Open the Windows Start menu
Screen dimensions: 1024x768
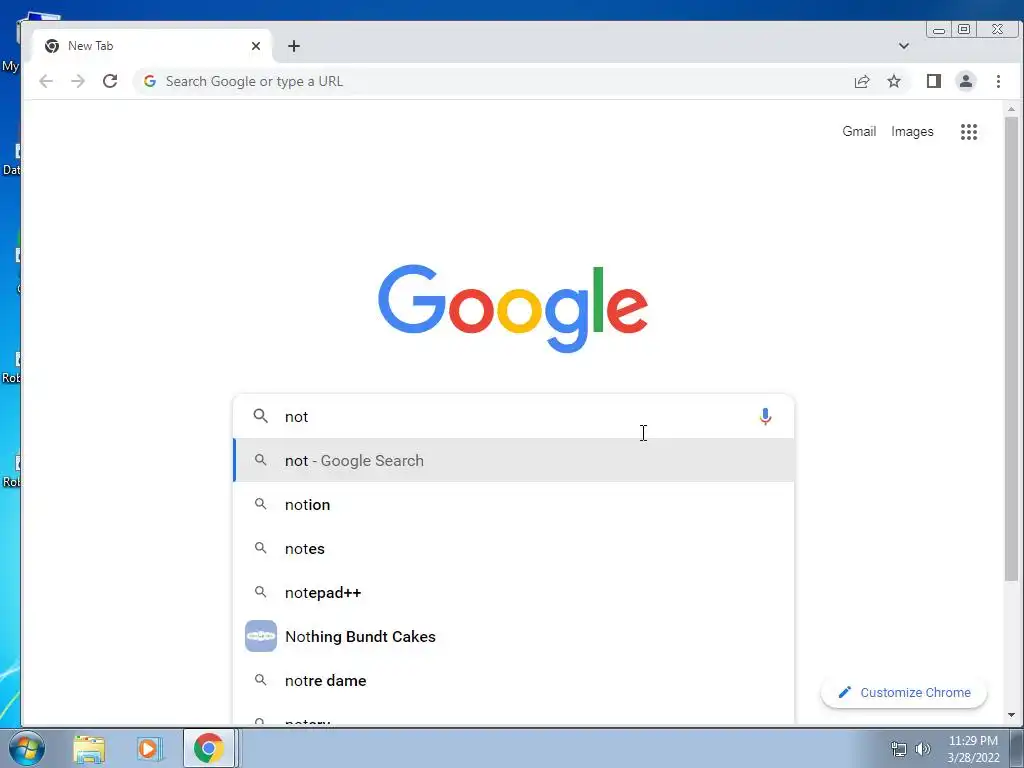pos(27,748)
